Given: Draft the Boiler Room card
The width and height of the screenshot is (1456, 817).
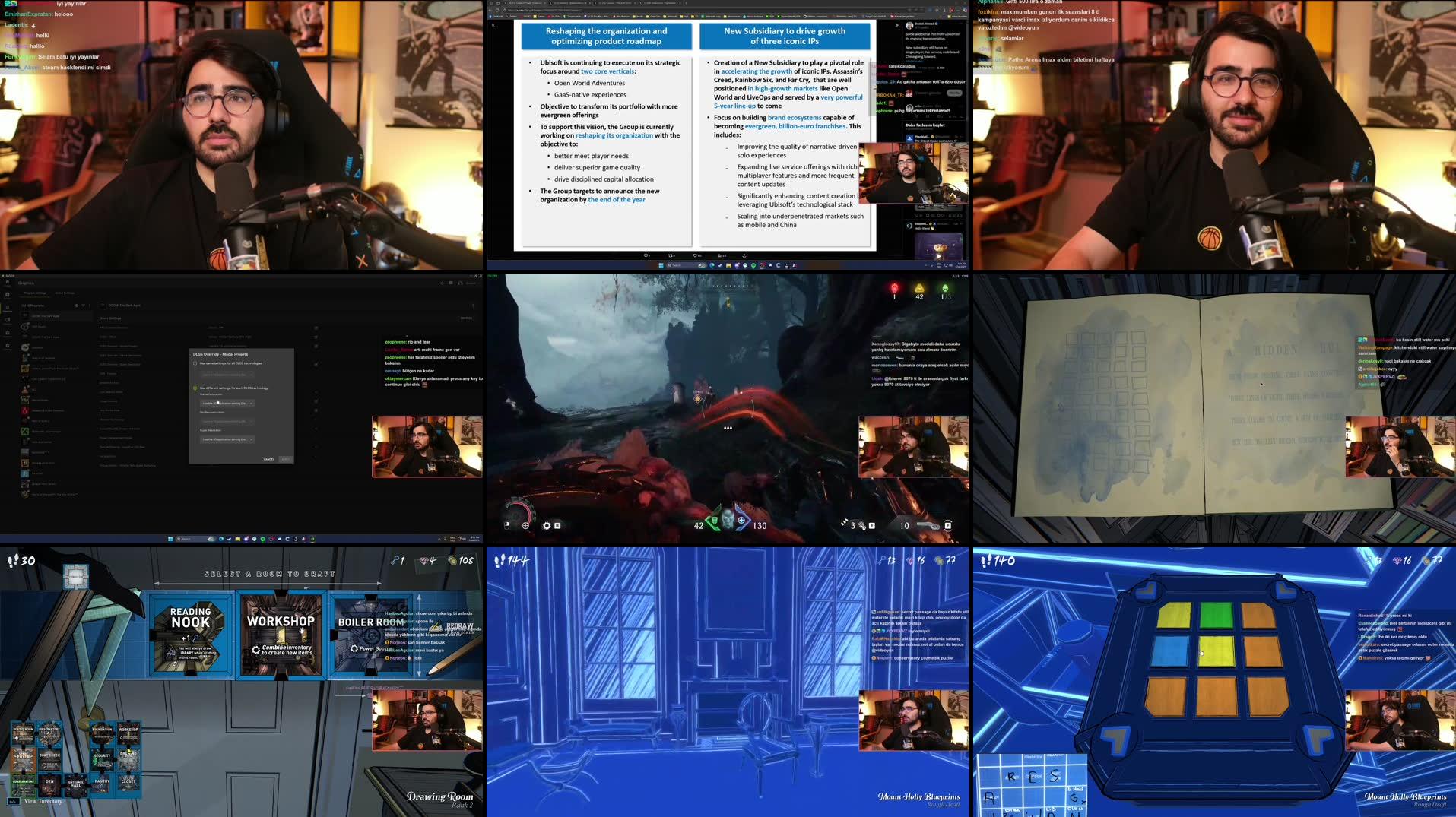Looking at the screenshot, I should coord(370,635).
